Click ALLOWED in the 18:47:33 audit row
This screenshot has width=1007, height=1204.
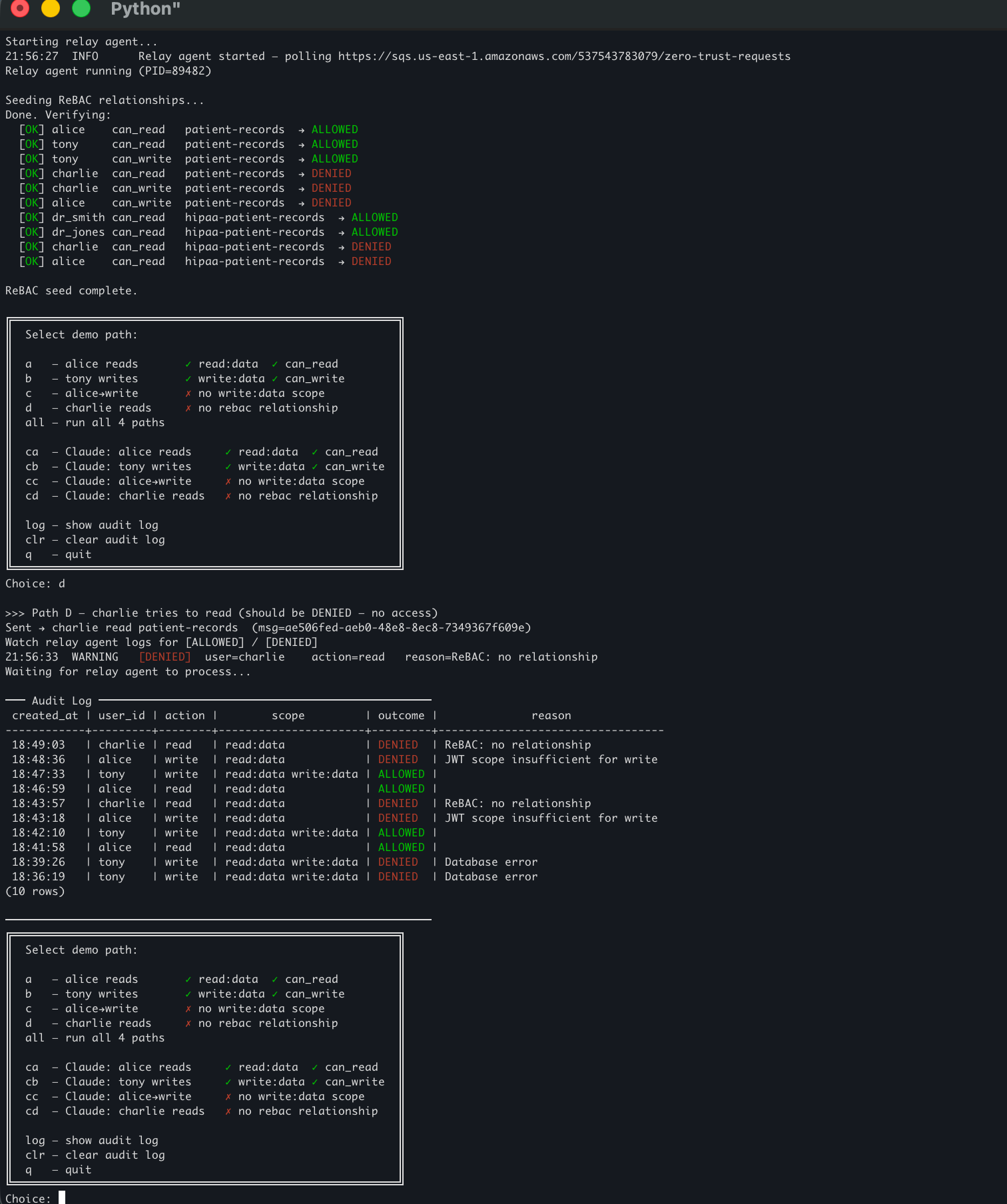pos(401,774)
